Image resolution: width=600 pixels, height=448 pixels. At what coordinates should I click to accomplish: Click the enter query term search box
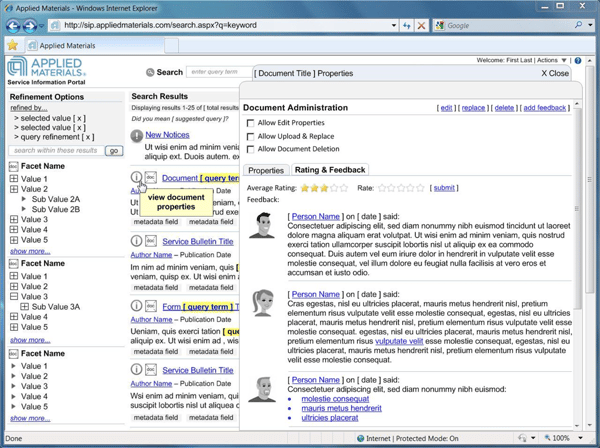[220, 72]
